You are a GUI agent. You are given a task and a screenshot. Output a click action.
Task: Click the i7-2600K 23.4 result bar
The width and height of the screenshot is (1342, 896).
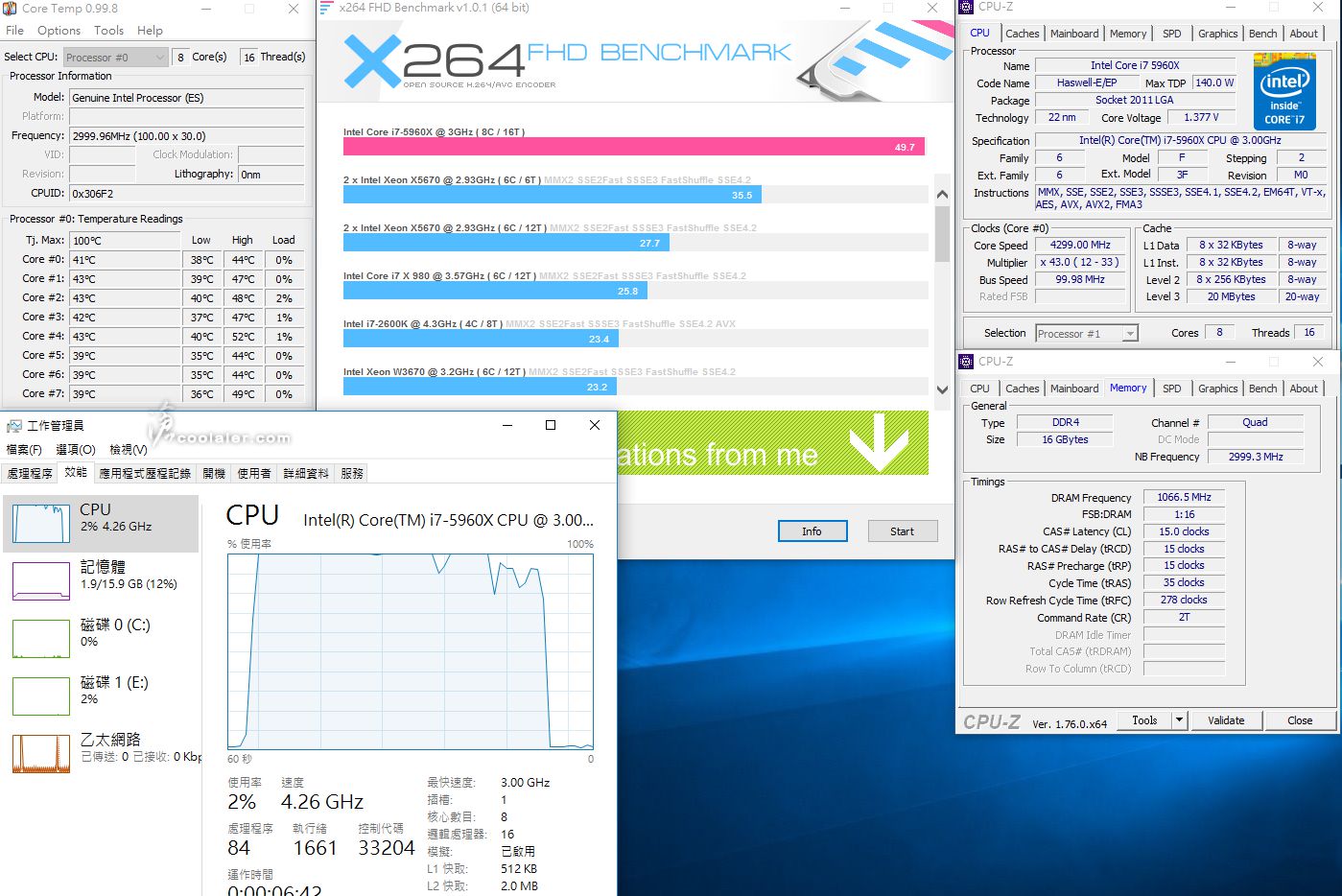[x=481, y=339]
